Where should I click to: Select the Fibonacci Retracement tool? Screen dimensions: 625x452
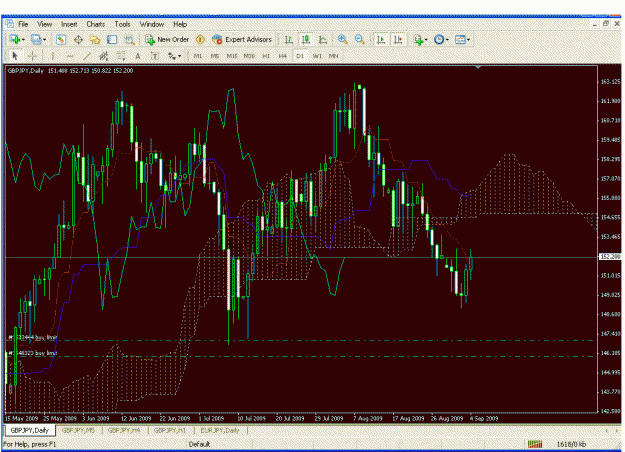[121, 56]
